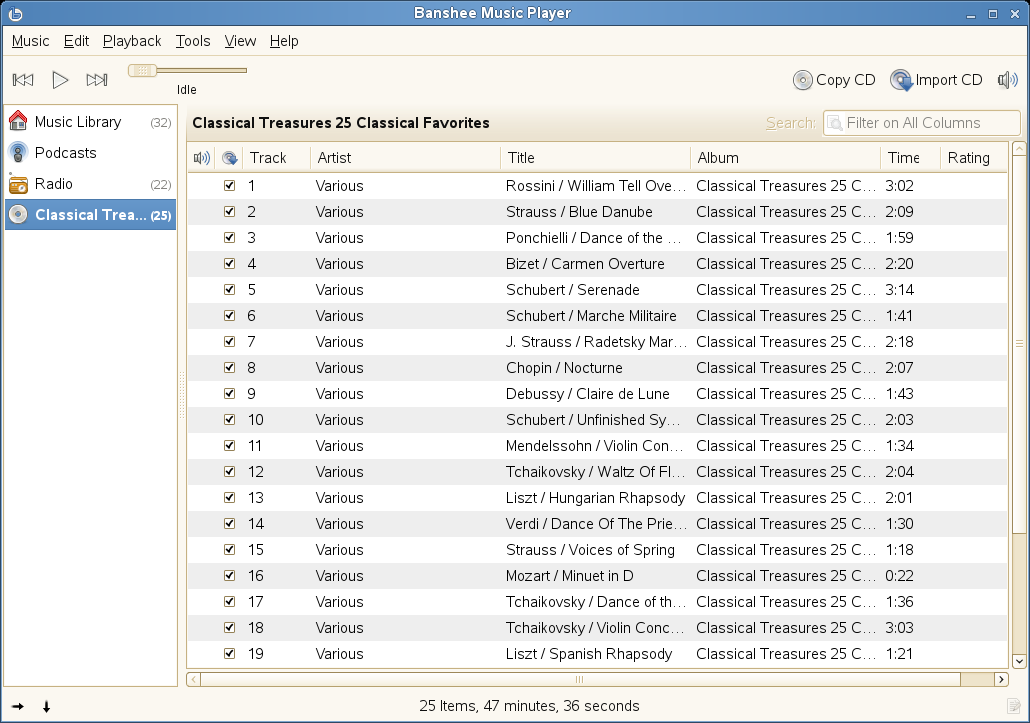This screenshot has height=723, width=1030.
Task: Uncheck track 8 Chopin Nocturne
Action: 229,367
